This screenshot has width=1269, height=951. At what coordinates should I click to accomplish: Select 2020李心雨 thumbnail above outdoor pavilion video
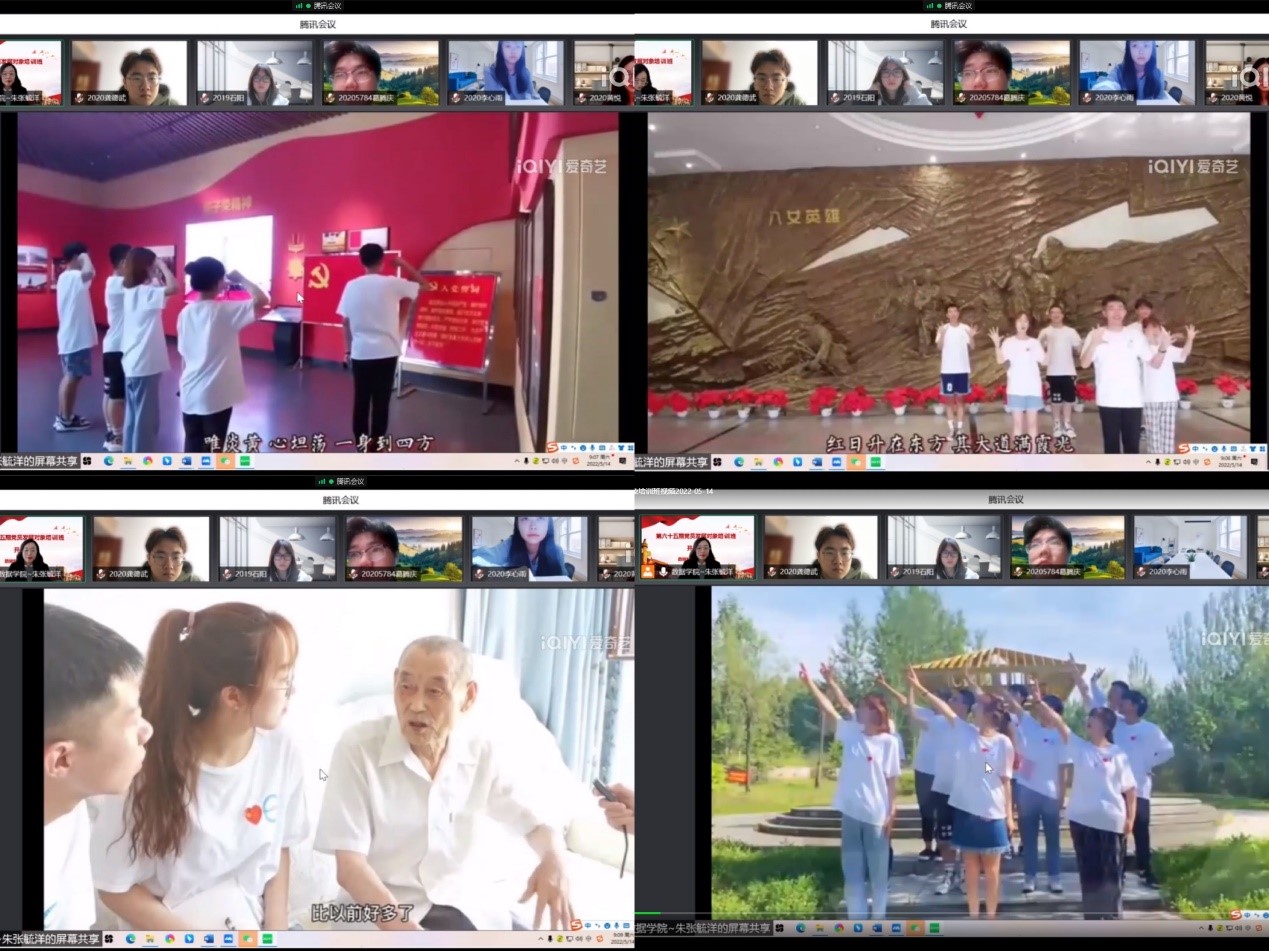1193,547
